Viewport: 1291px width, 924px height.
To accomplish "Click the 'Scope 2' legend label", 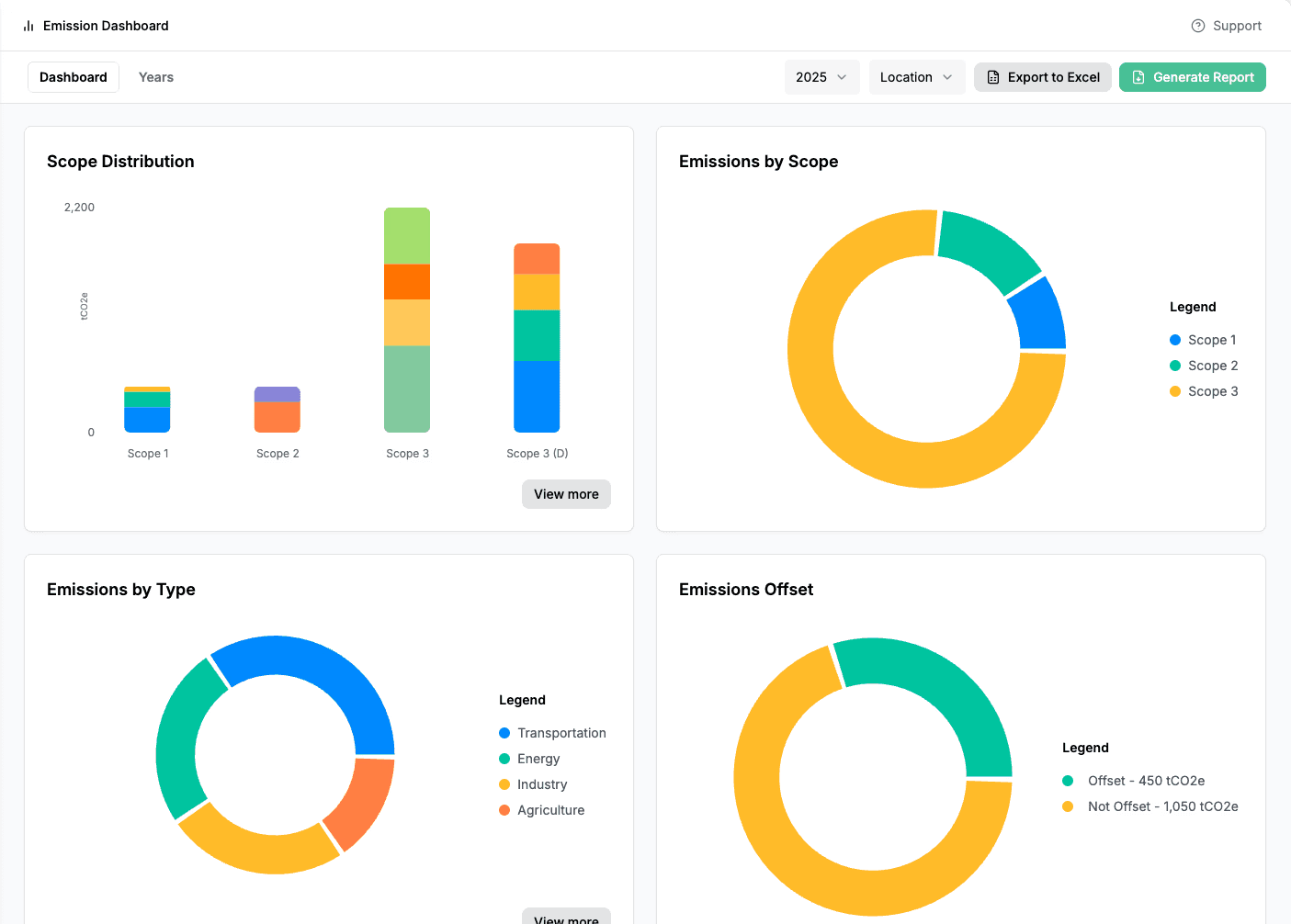I will tap(1213, 366).
